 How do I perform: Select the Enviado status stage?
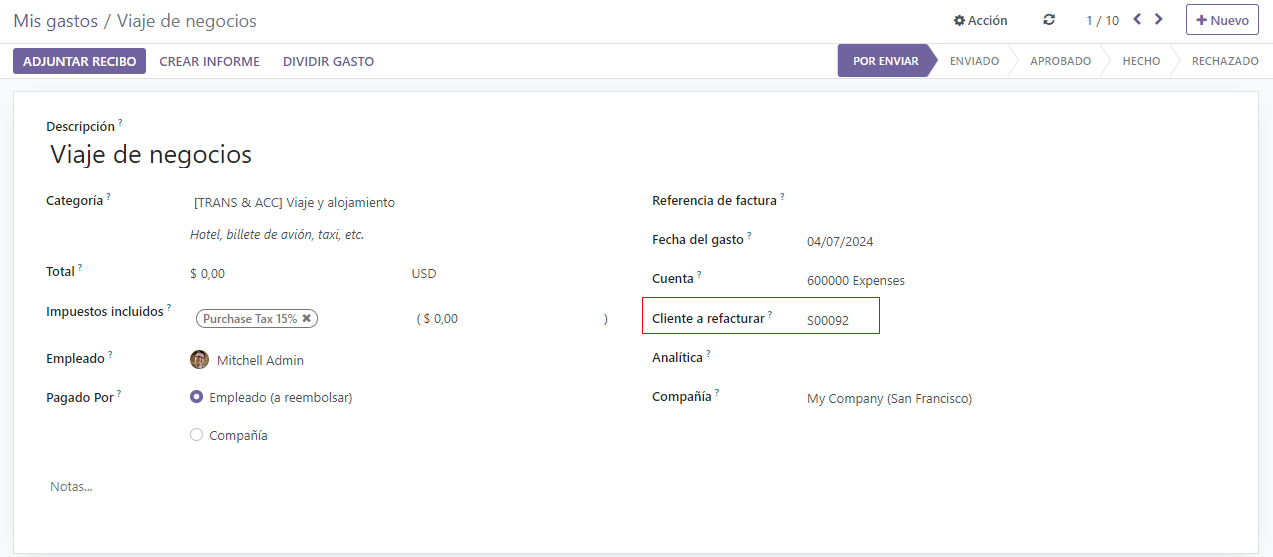pyautogui.click(x=974, y=61)
